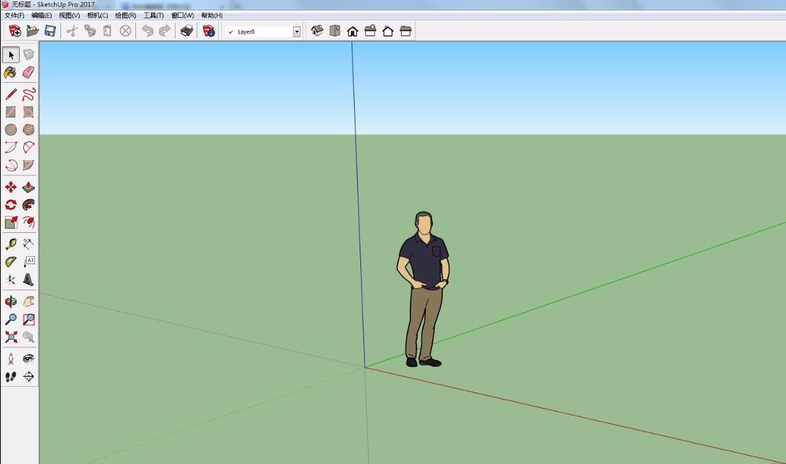Image resolution: width=786 pixels, height=464 pixels.
Task: Click the Erase circled-X icon
Action: coord(125,31)
